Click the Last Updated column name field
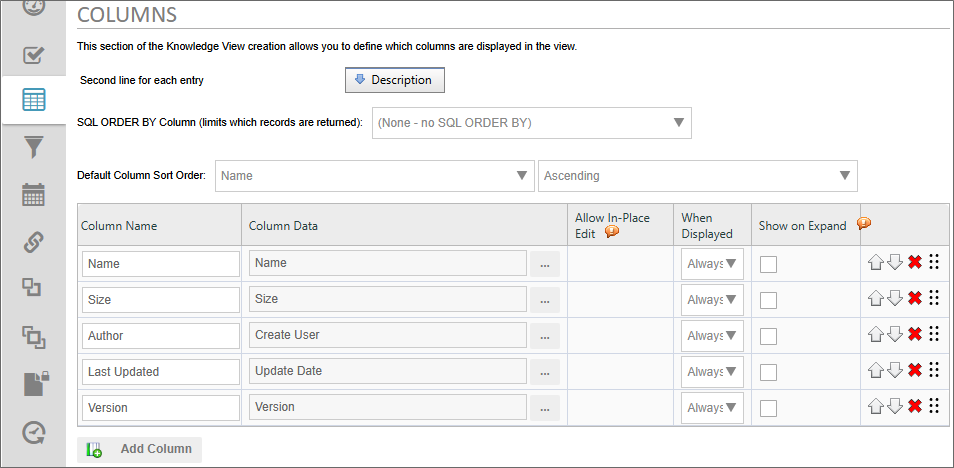The image size is (954, 468). tap(160, 372)
